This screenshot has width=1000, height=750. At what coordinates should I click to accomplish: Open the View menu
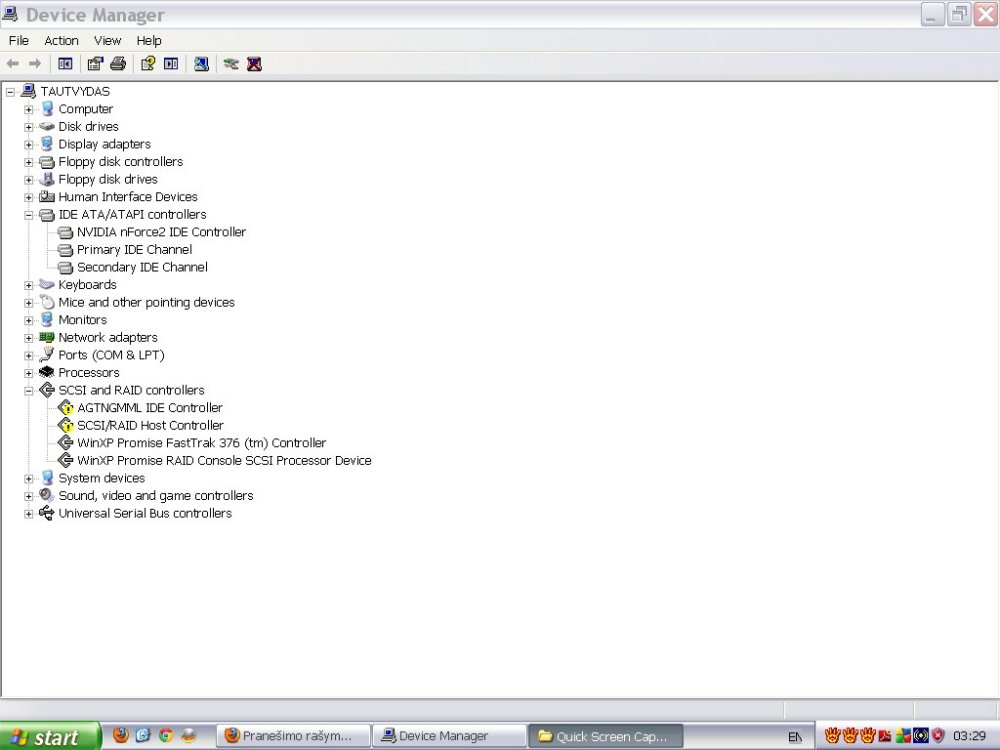click(x=107, y=41)
